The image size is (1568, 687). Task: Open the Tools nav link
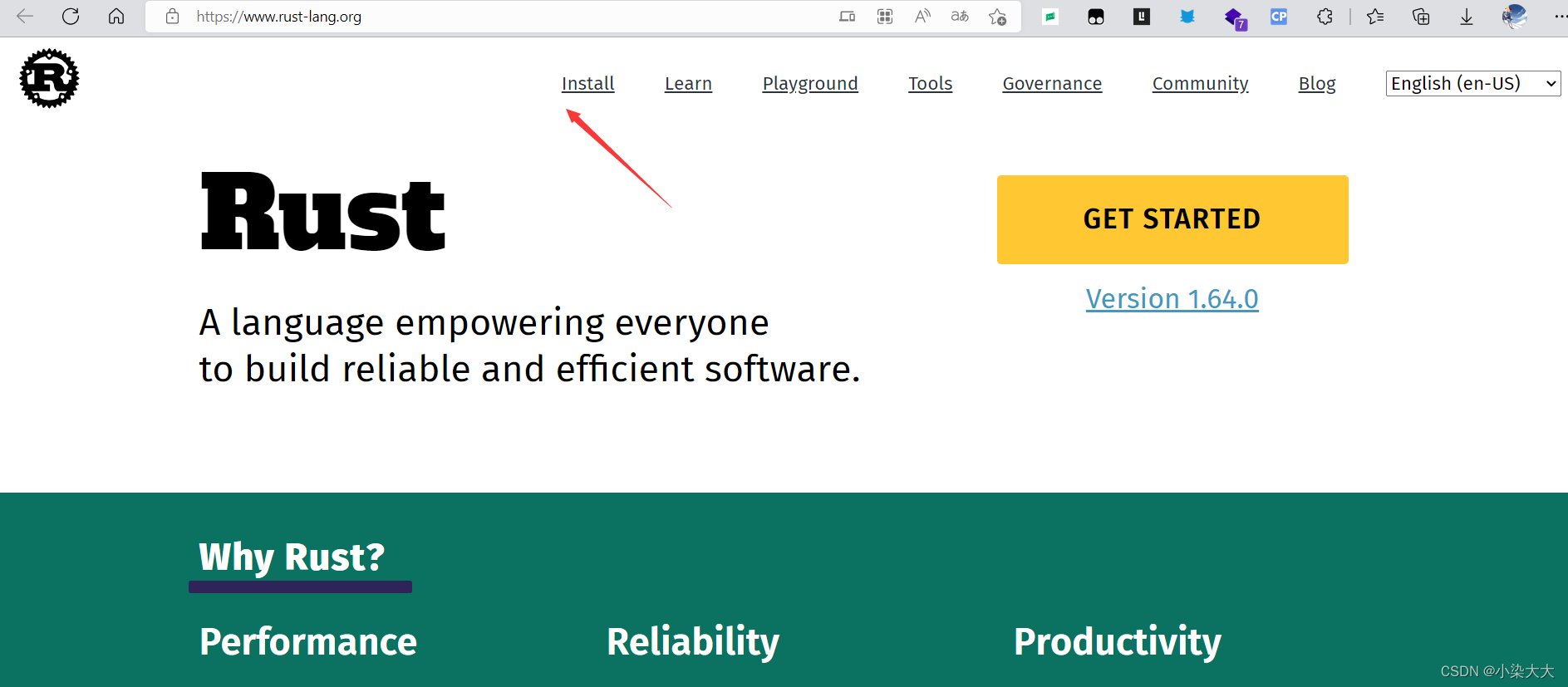point(930,83)
